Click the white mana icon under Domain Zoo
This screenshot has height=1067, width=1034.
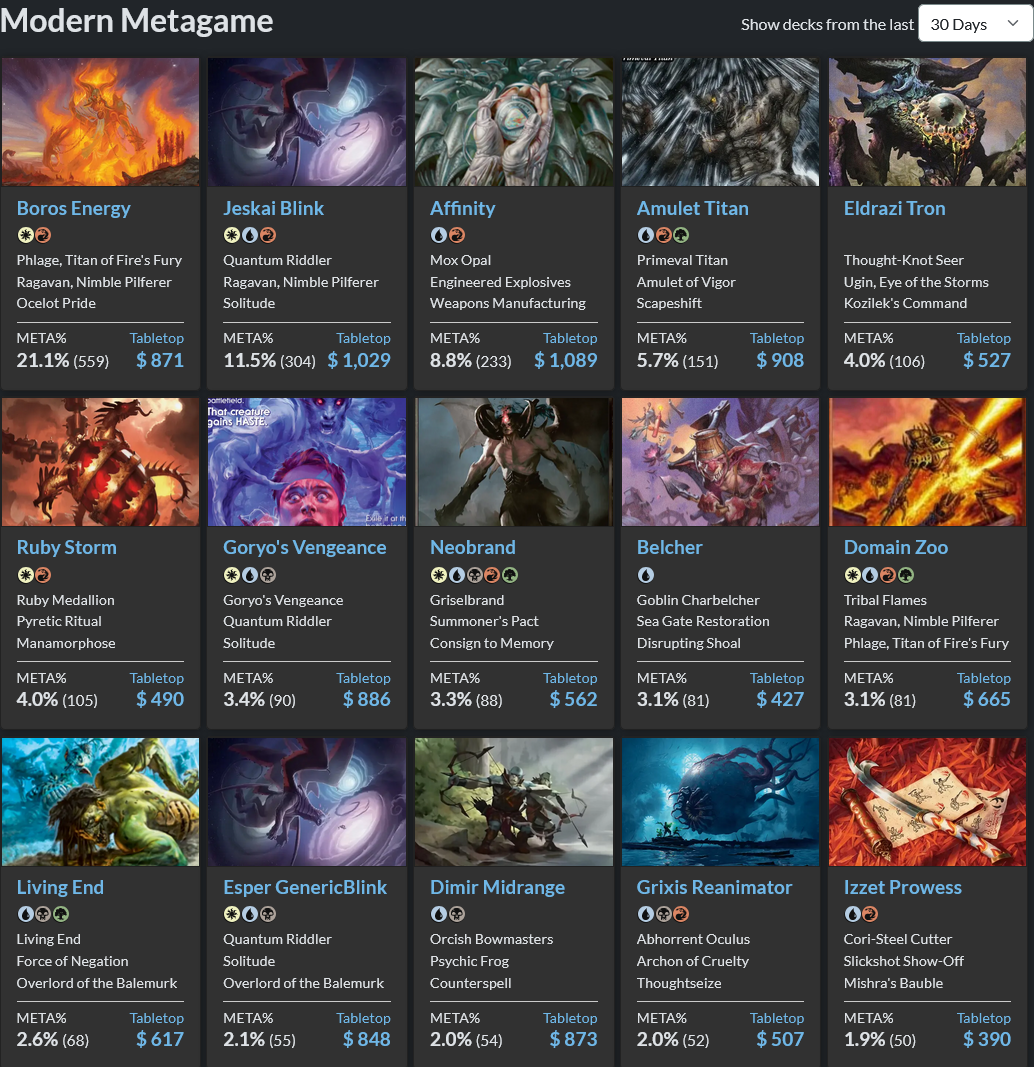tap(852, 575)
